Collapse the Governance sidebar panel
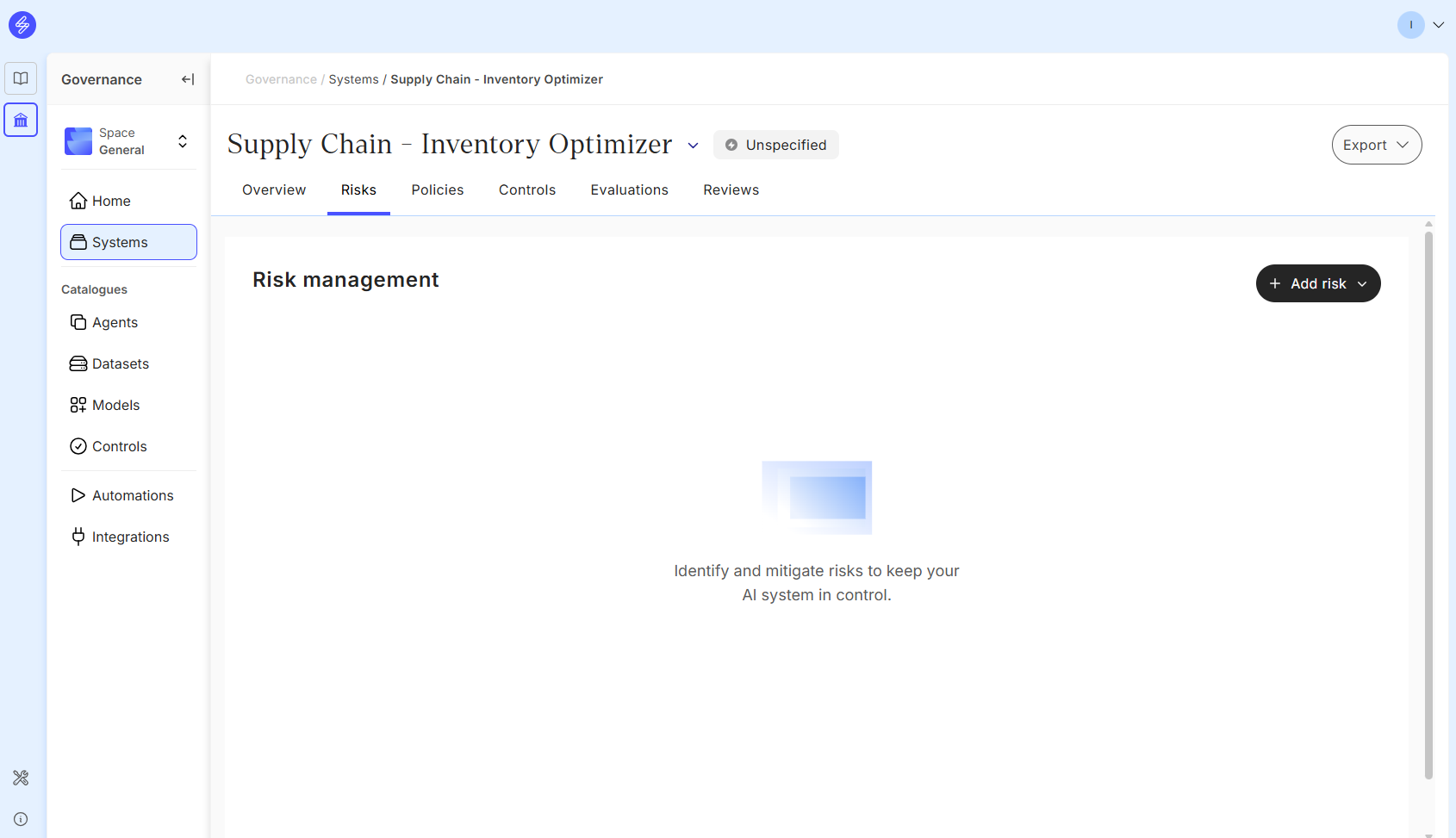This screenshot has width=1456, height=838. coord(187,79)
